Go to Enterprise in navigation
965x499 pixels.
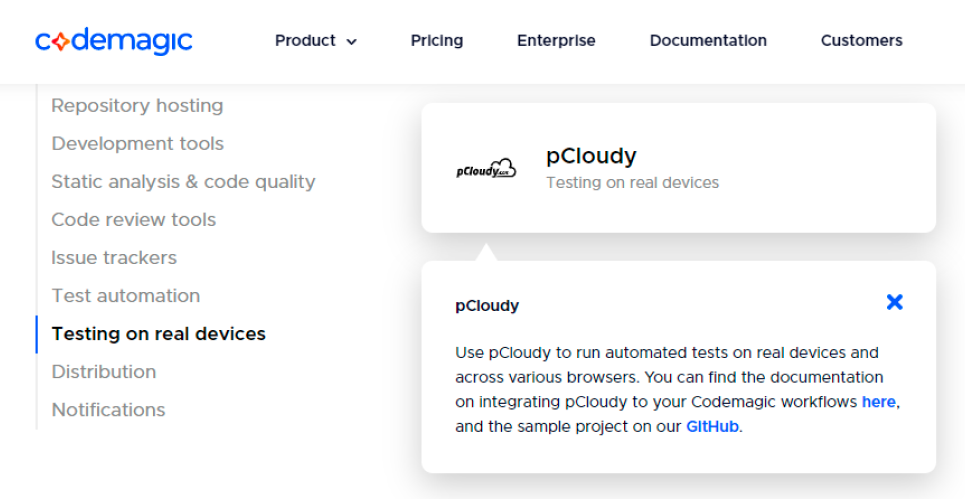point(556,41)
